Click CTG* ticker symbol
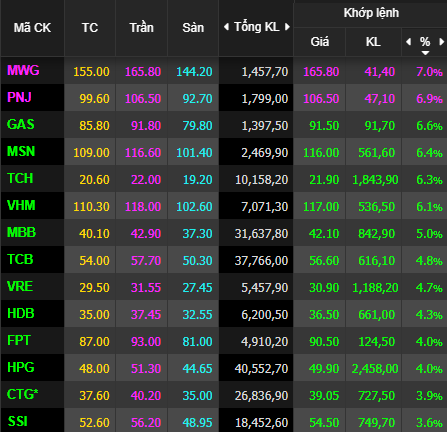This screenshot has width=447, height=432. pyautogui.click(x=23, y=395)
